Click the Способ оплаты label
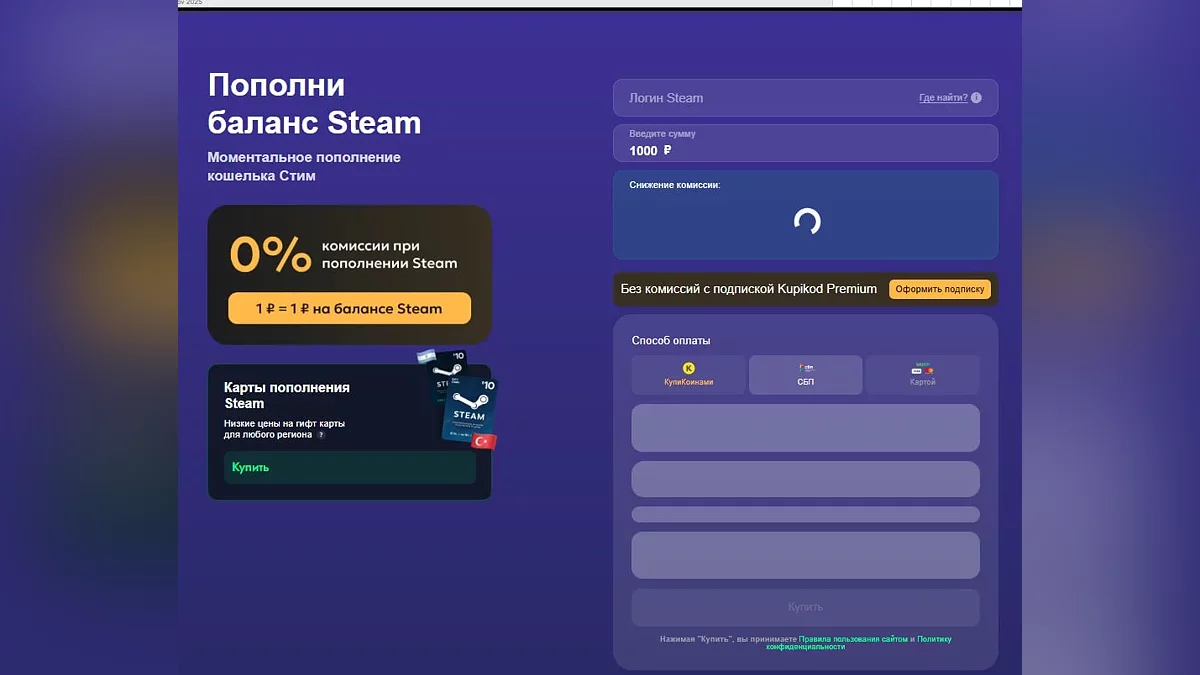 (671, 341)
